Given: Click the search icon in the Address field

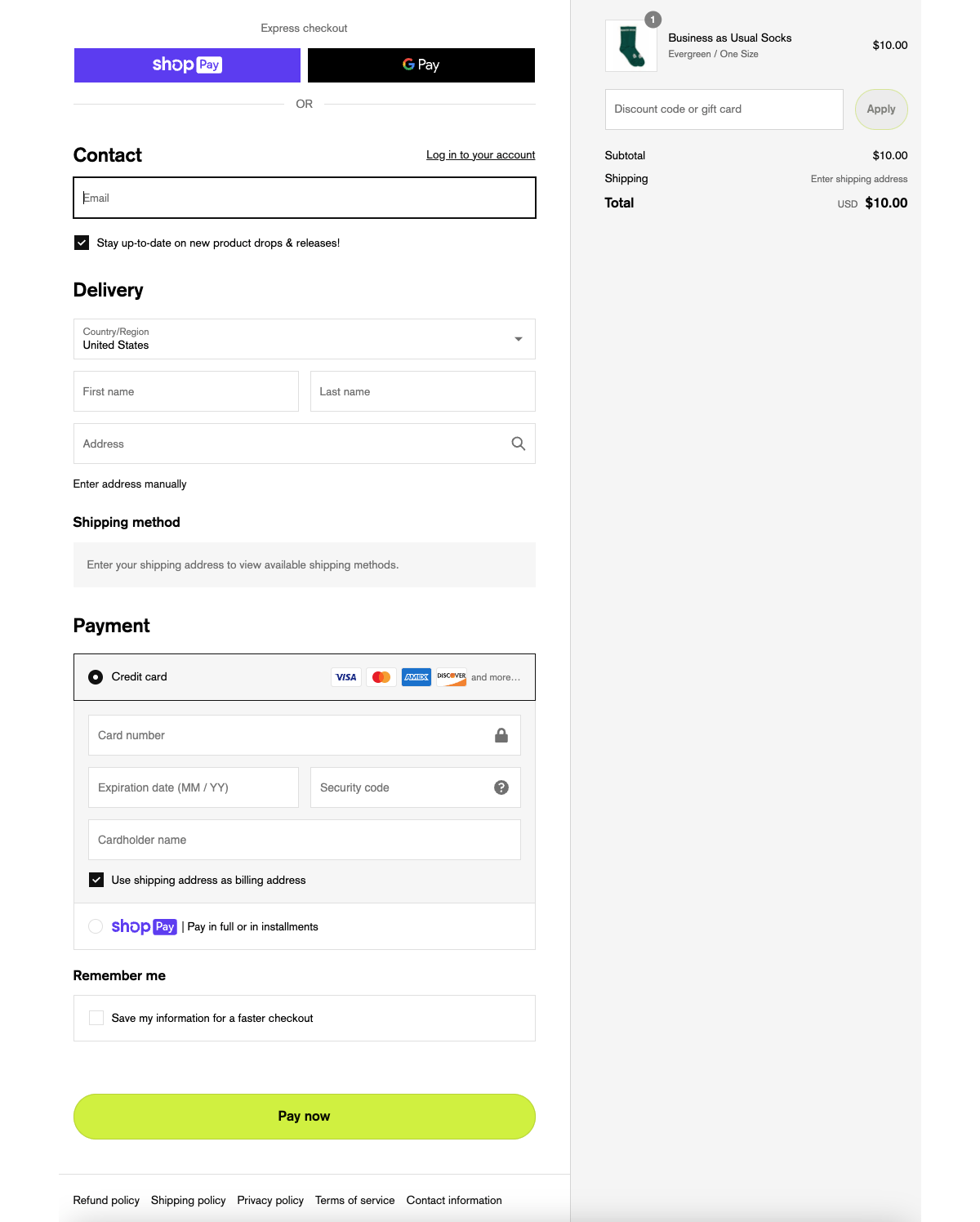Looking at the screenshot, I should tap(519, 444).
